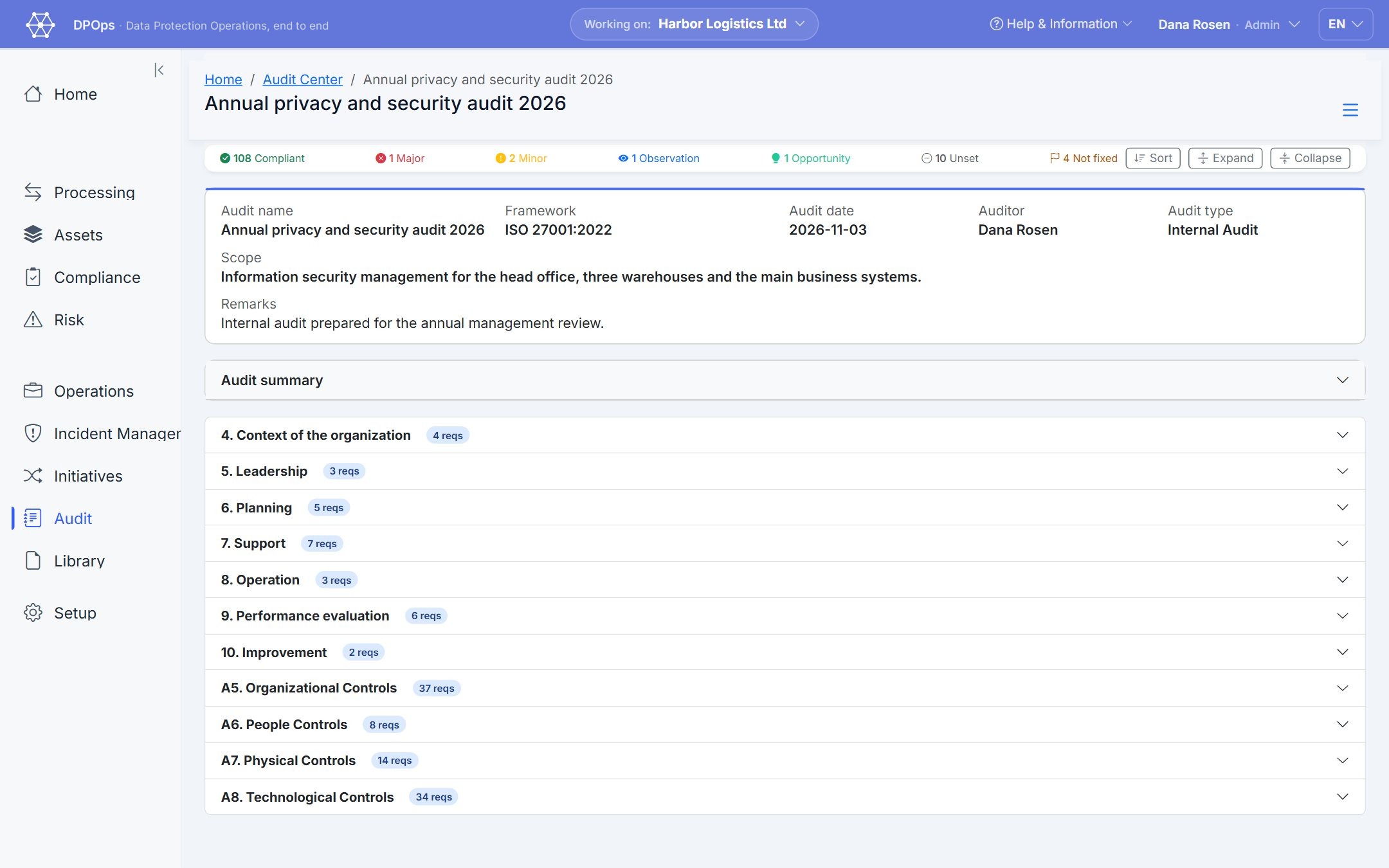Click the Processing arrows icon

coord(33,192)
